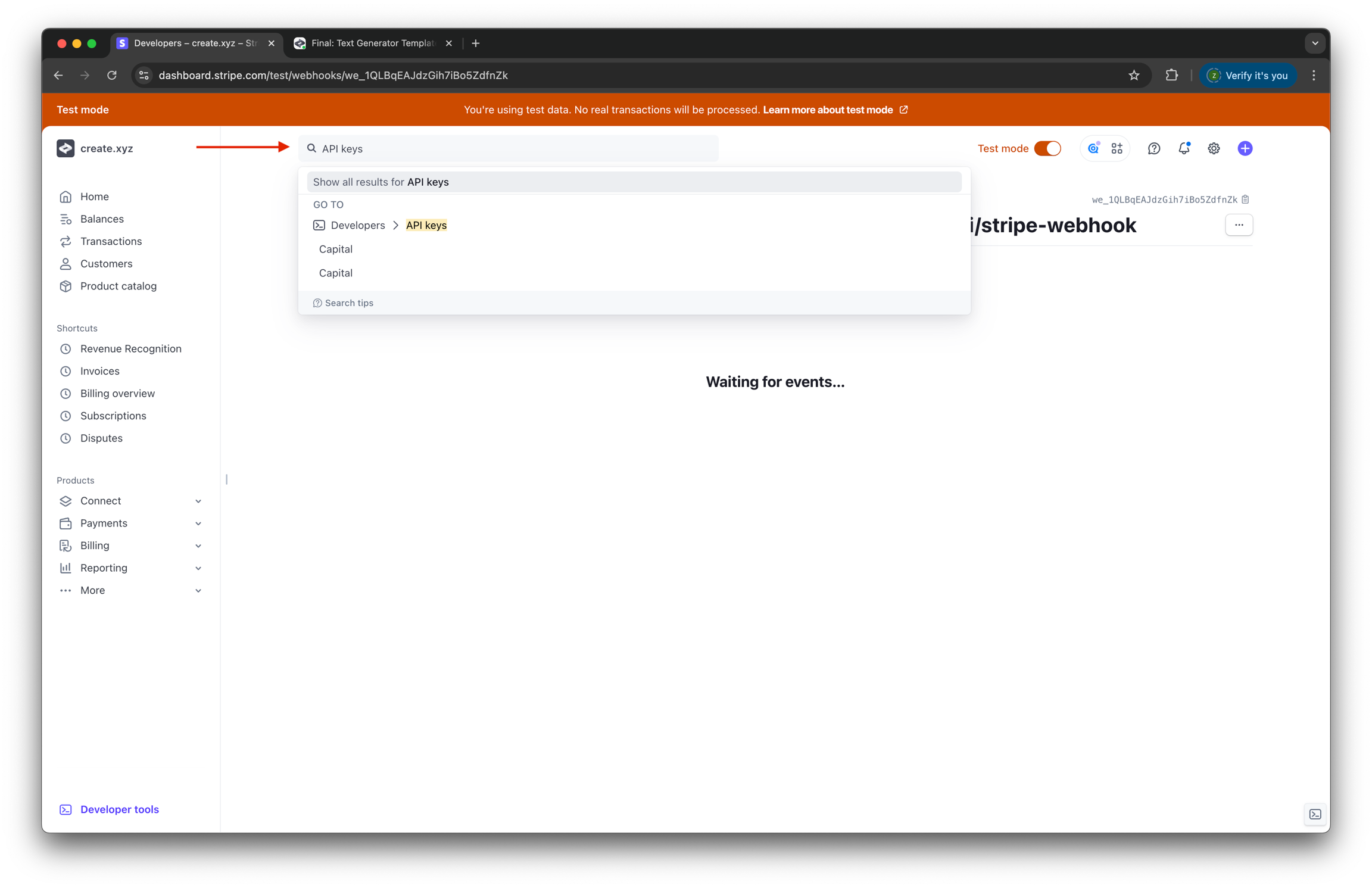This screenshot has width=1372, height=888.
Task: Switch to Final: Text Generator Template tab
Action: coord(373,43)
